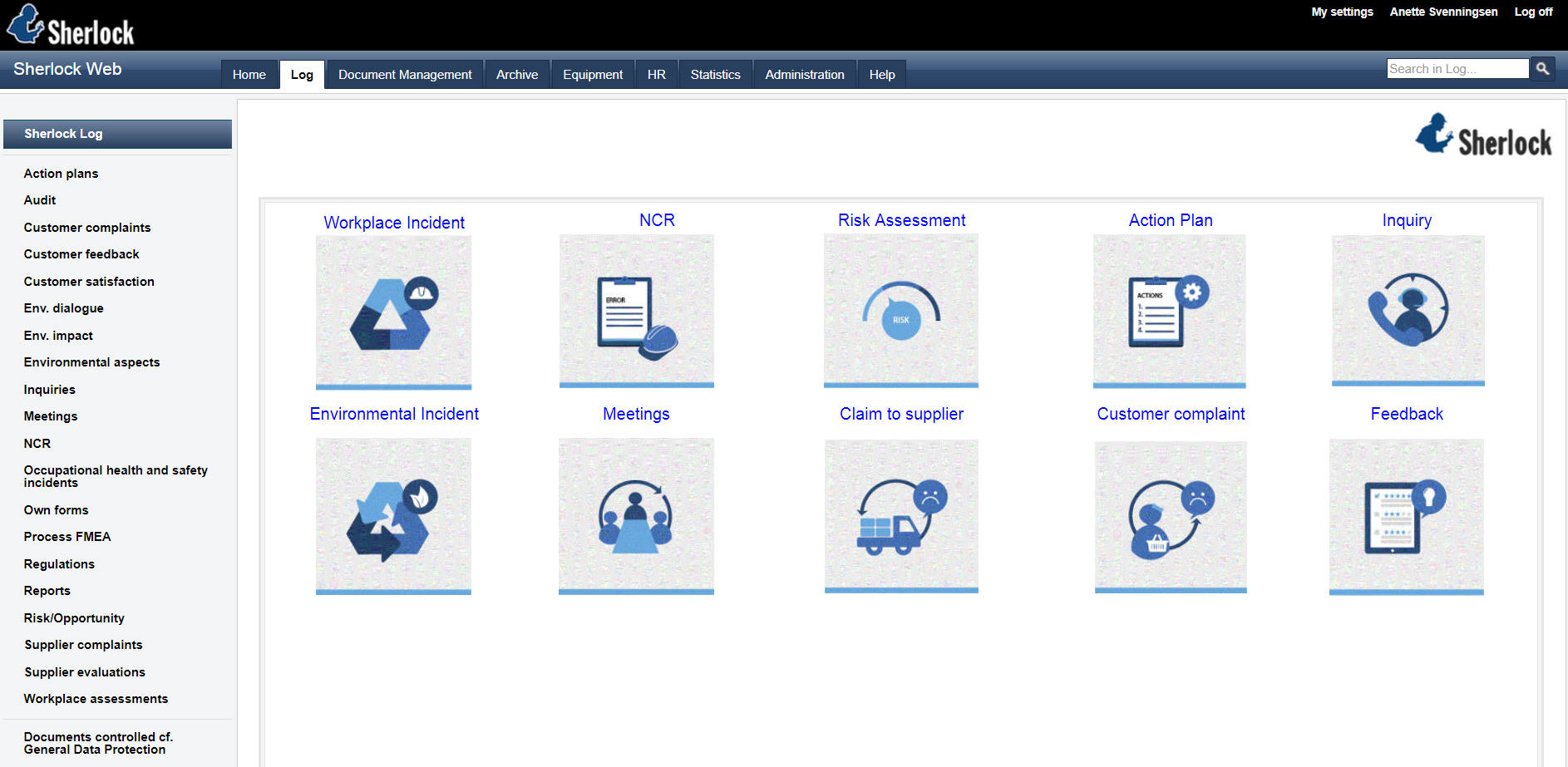The width and height of the screenshot is (1568, 767).
Task: Open Reports in sidebar
Action: tap(47, 591)
